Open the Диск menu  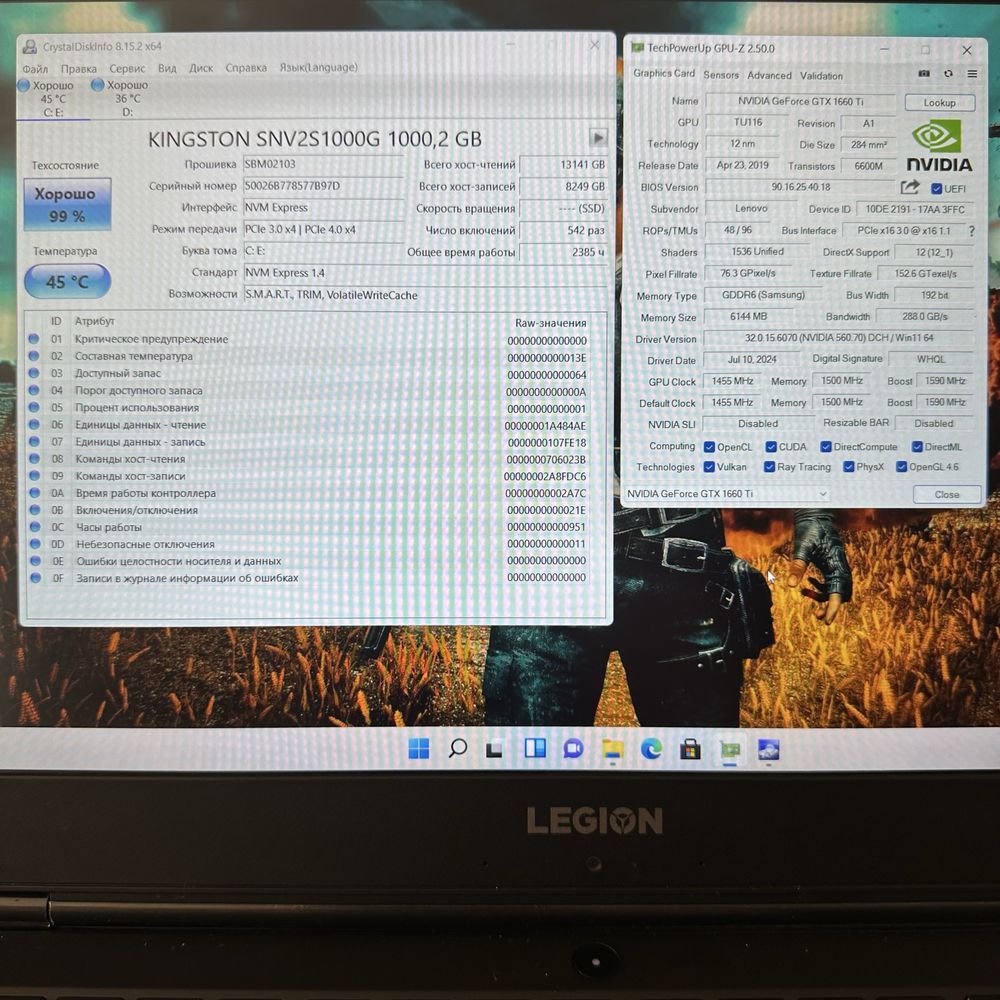pyautogui.click(x=201, y=68)
